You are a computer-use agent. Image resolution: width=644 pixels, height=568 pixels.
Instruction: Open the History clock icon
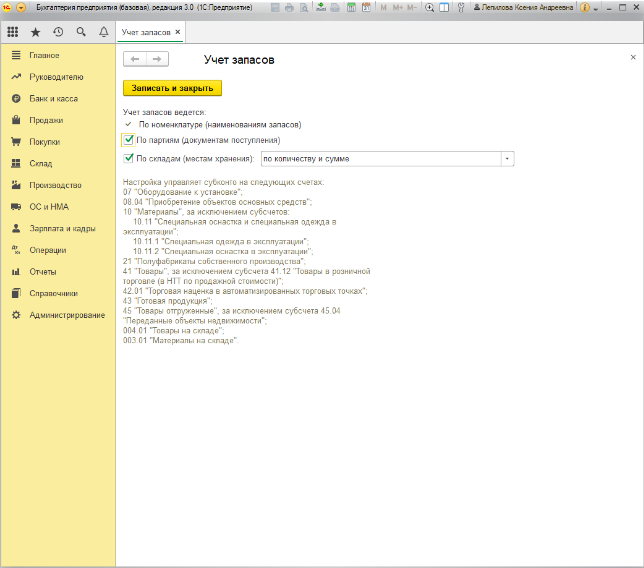coord(58,32)
